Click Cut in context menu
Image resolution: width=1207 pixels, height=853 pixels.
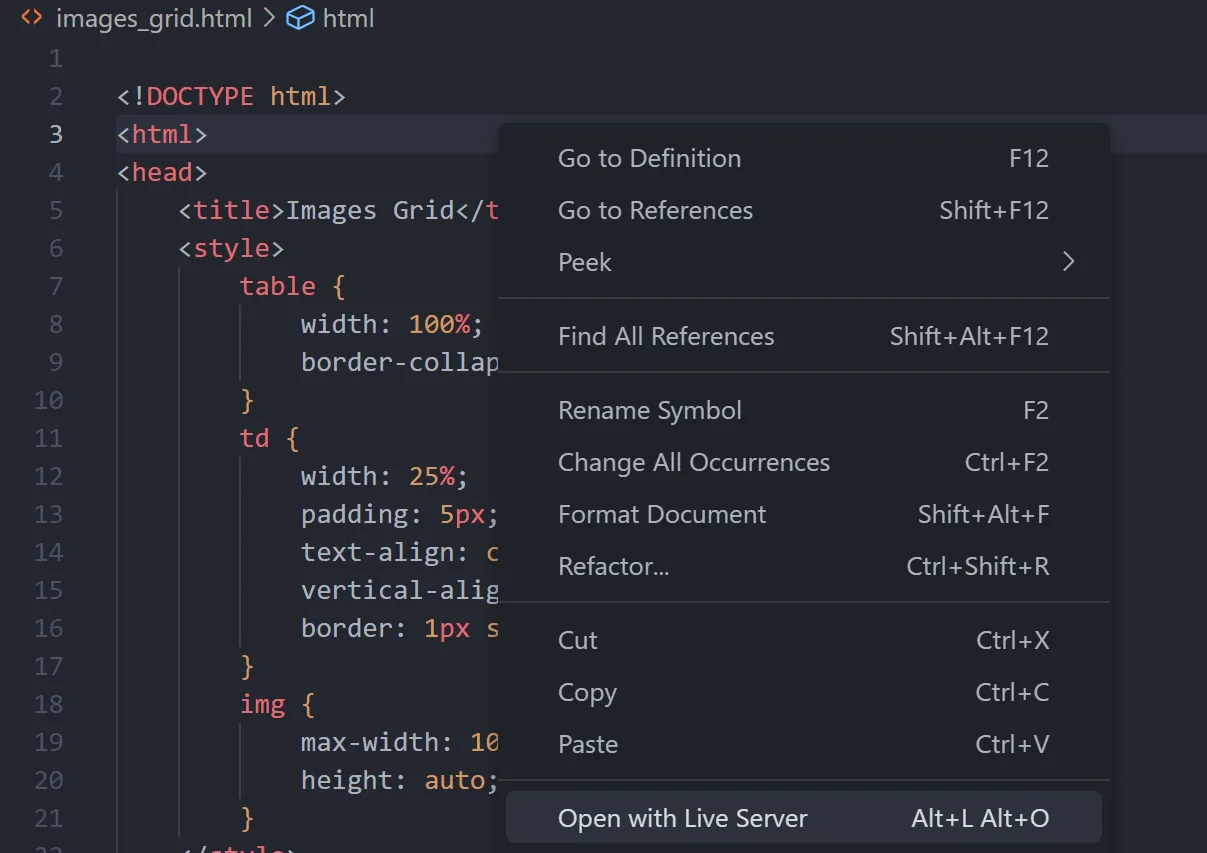point(578,640)
